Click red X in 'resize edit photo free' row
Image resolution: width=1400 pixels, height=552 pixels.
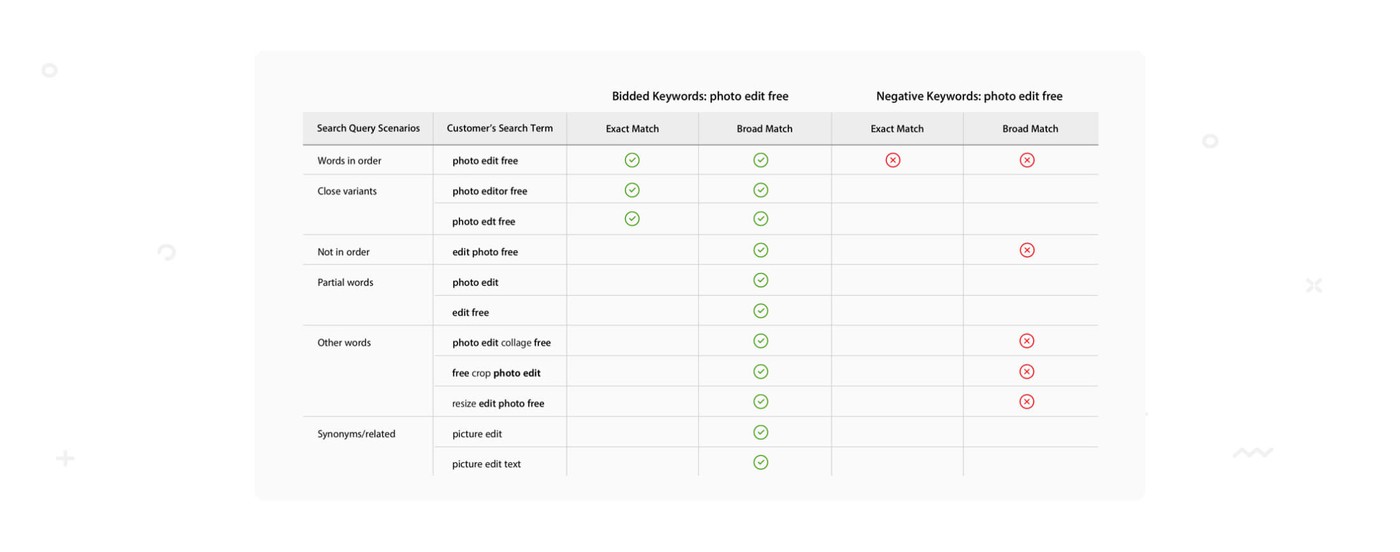pos(1027,402)
